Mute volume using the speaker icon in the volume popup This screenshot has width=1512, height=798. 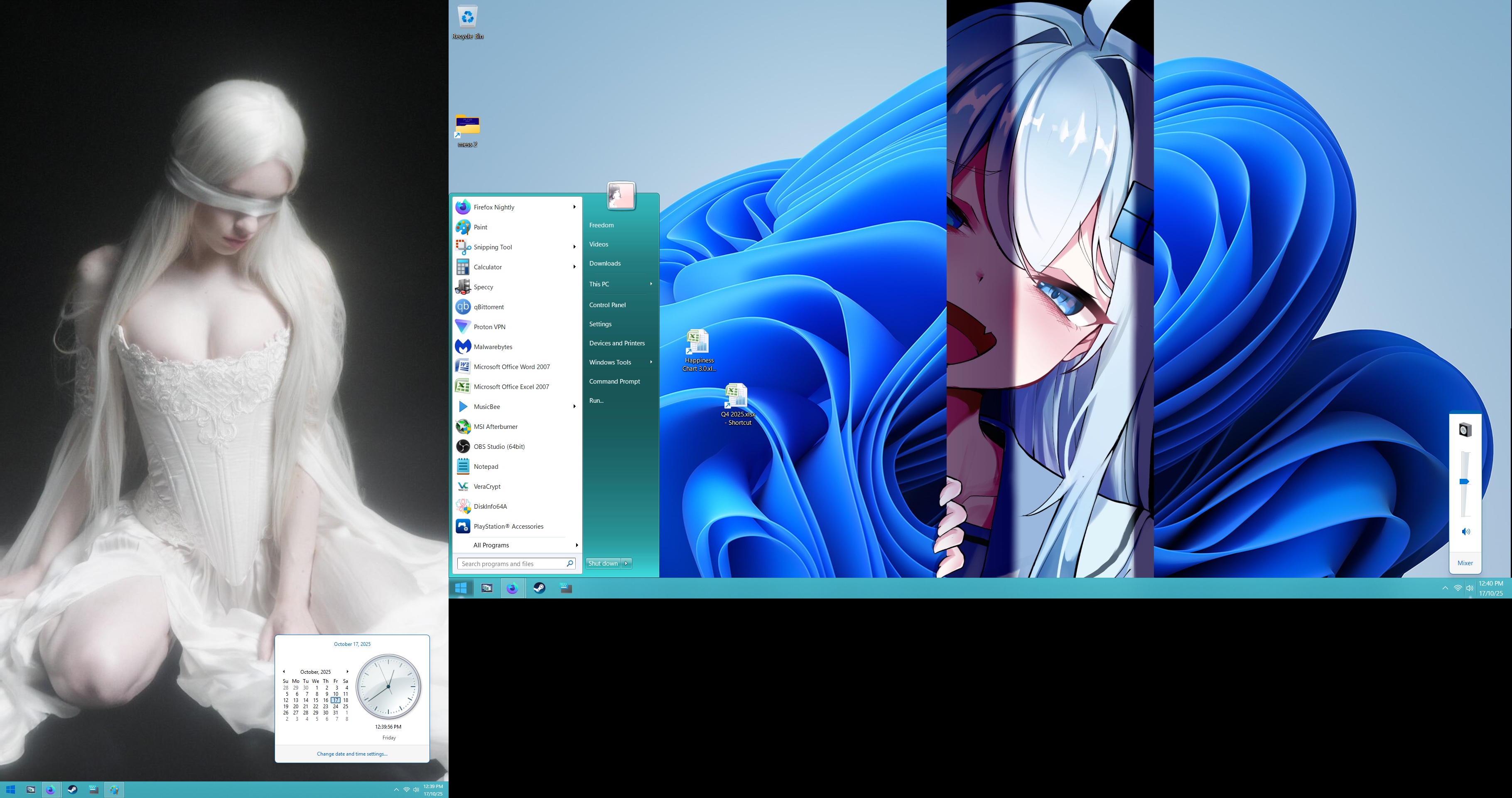pos(1465,532)
